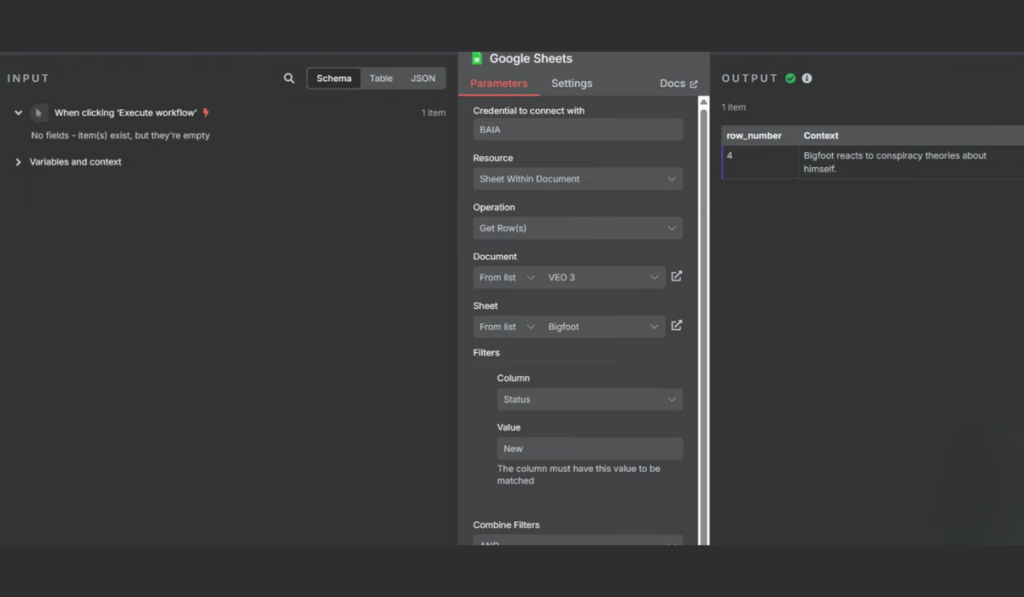Viewport: 1024px width, 597px height.
Task: Click the green success checkmark beside OUTPUT
Action: (x=790, y=77)
